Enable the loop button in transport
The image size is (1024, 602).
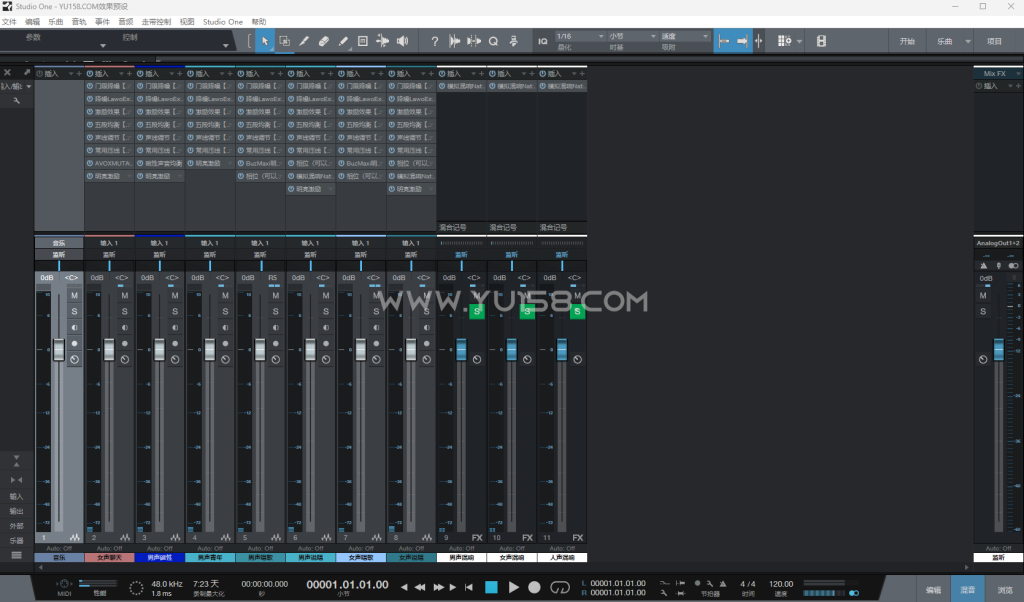click(x=561, y=587)
